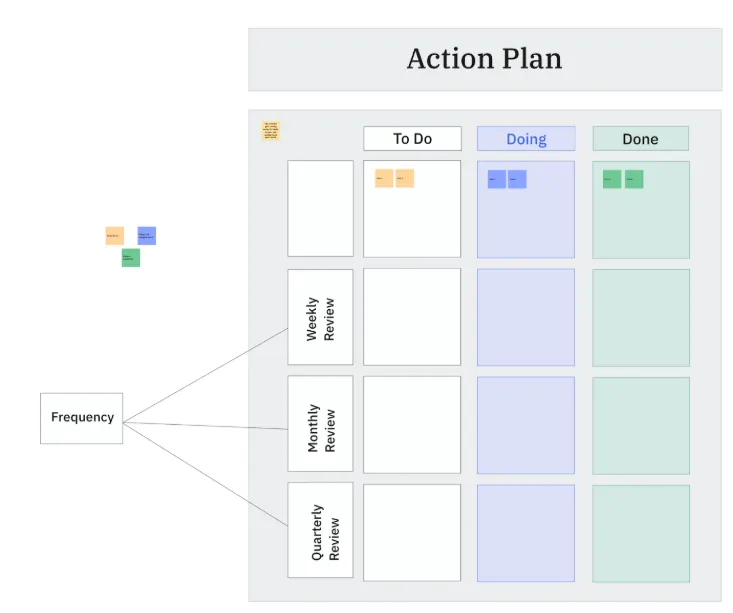Image resolution: width=733 pixels, height=613 pixels.
Task: Click the Done cell in Quarterly Review row
Action: click(641, 534)
